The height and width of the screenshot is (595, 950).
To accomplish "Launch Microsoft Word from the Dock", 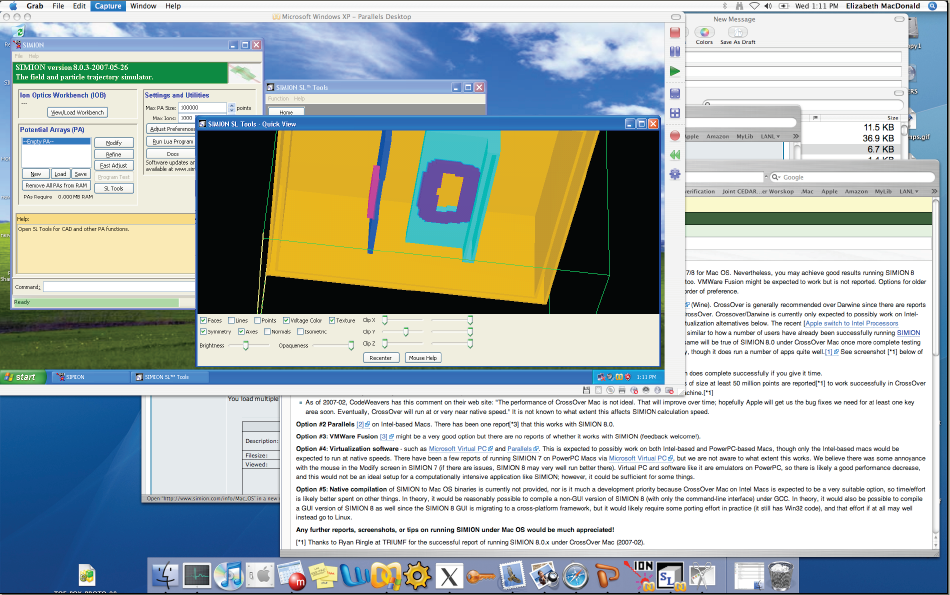I will pos(354,576).
